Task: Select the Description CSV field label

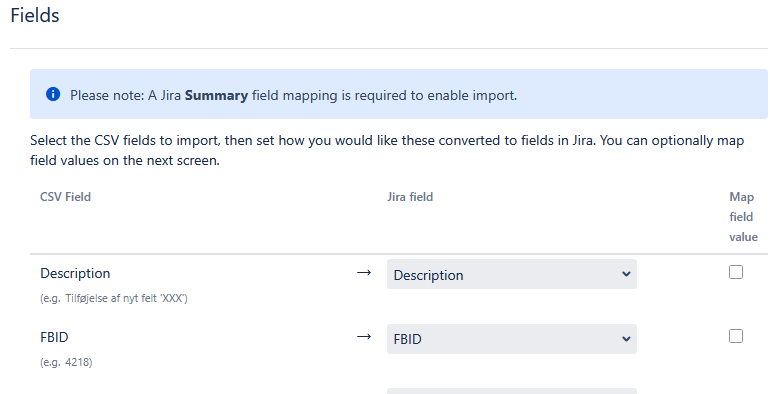Action: (75, 273)
